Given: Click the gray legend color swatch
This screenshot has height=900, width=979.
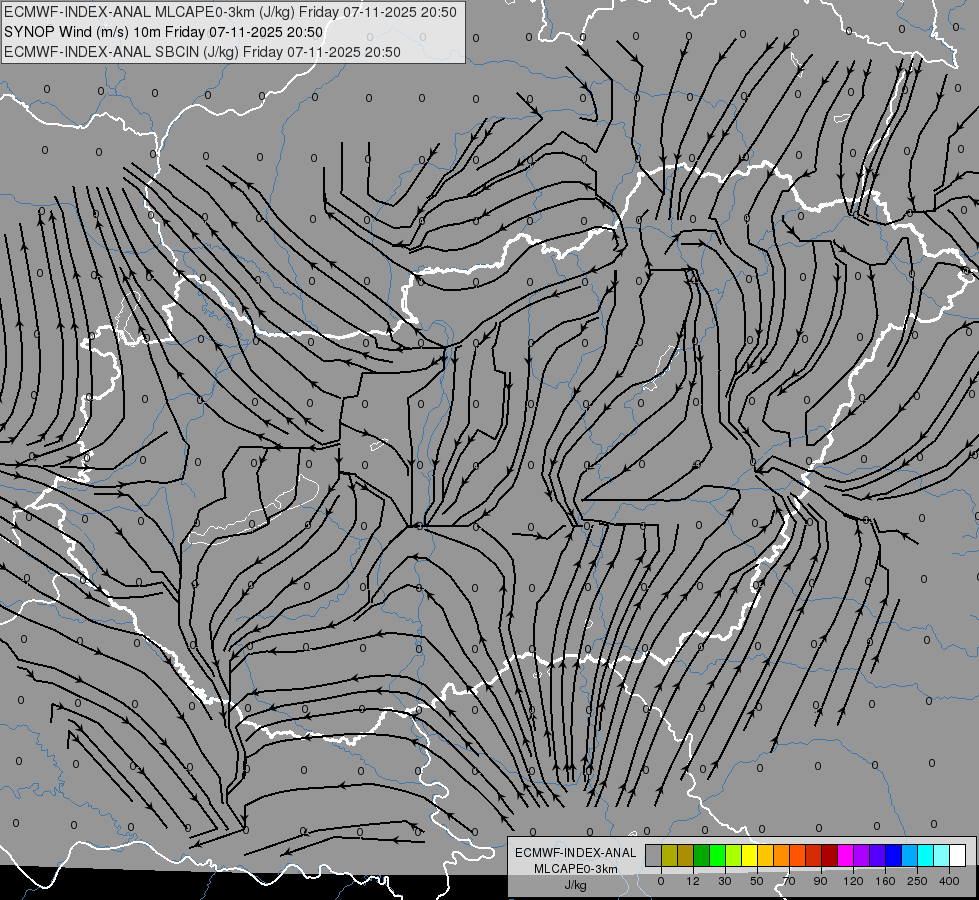Looking at the screenshot, I should 654,855.
